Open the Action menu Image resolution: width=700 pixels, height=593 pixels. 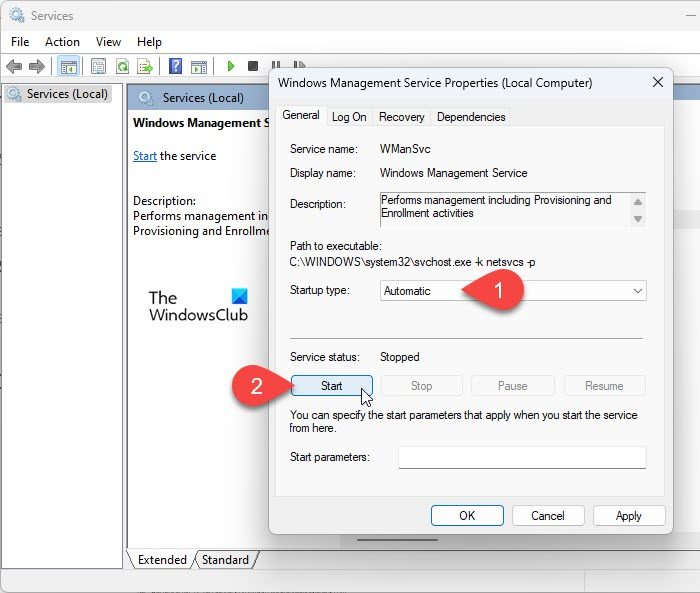(x=62, y=42)
